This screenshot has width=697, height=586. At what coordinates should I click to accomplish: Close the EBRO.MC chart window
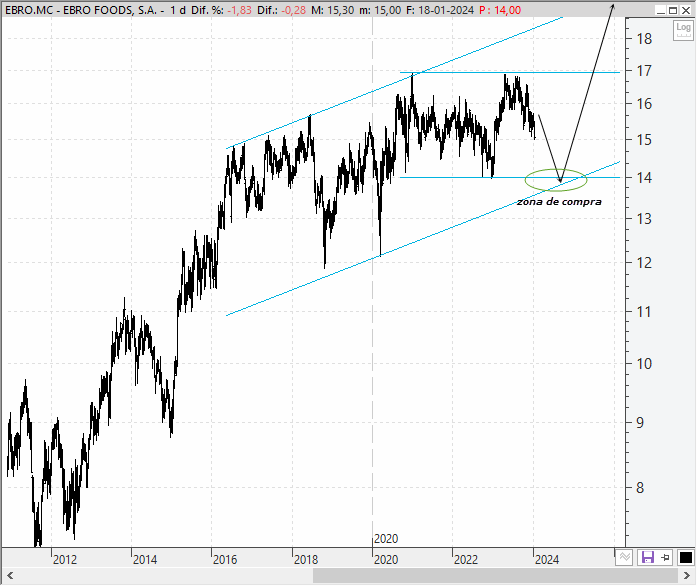tap(686, 10)
